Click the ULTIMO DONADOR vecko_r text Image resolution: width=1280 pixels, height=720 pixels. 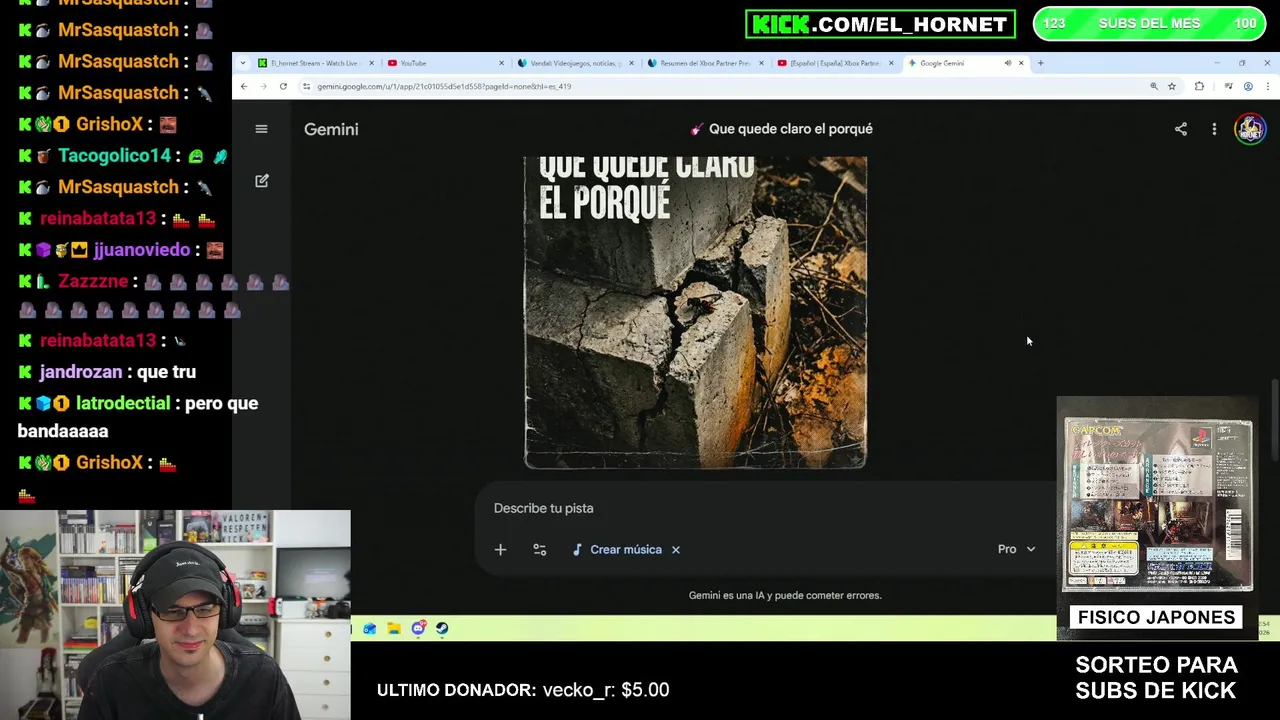523,690
